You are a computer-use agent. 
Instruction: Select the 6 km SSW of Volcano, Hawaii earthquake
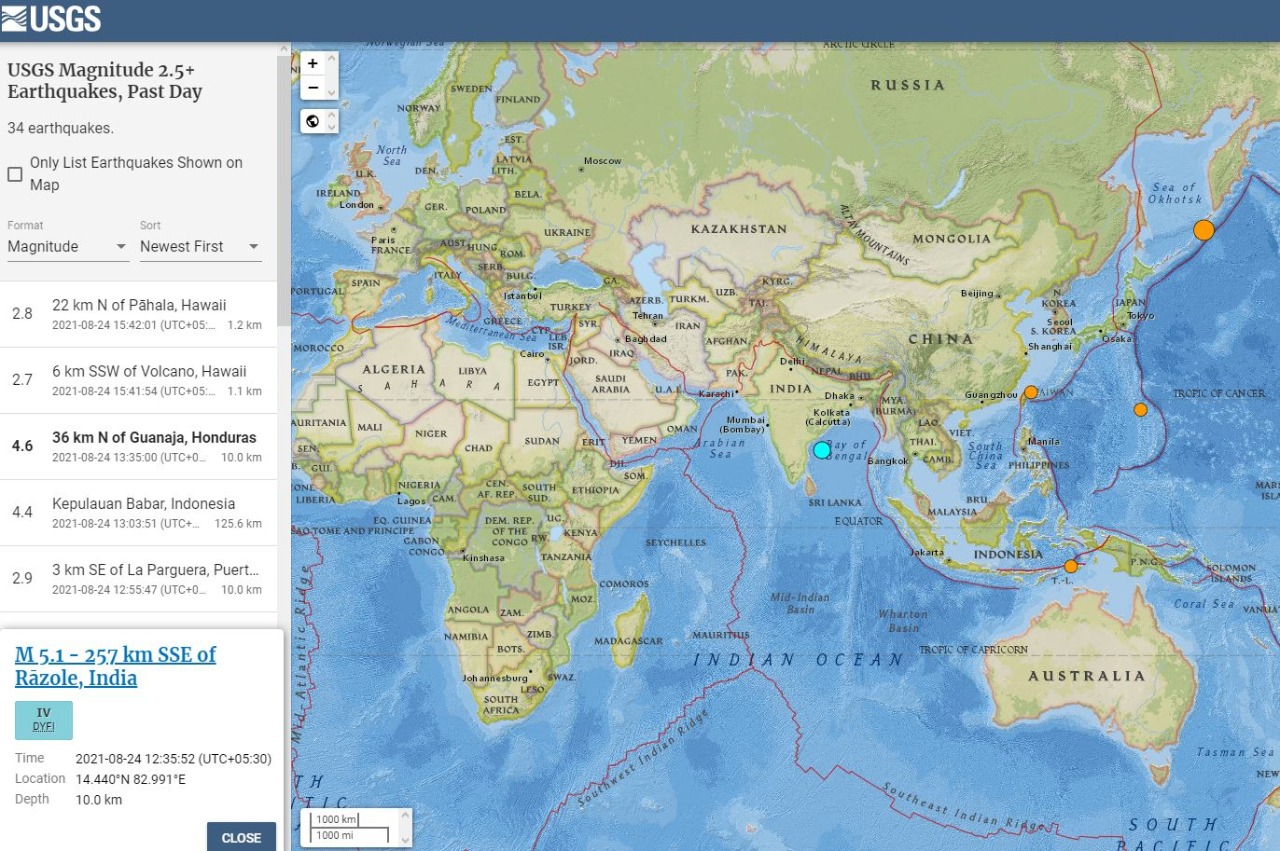pos(139,380)
